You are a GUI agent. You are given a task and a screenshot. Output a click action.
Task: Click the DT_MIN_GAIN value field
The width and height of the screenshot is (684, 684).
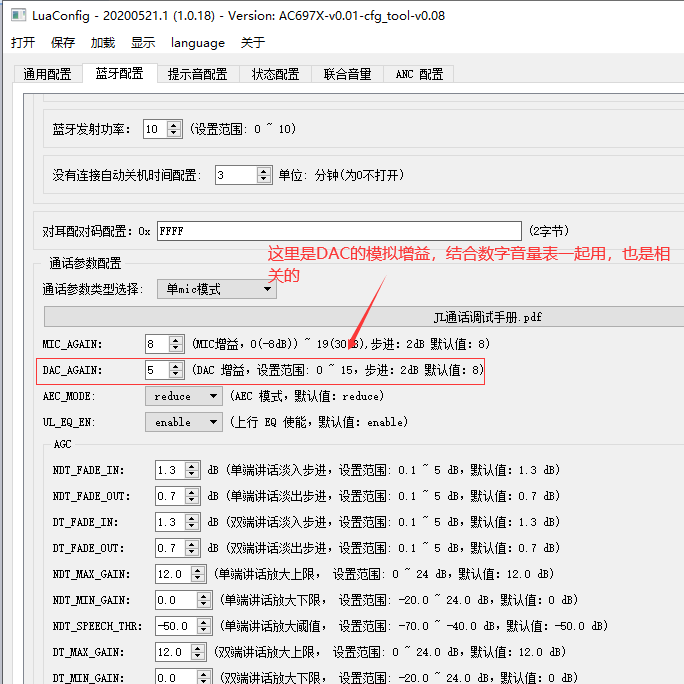pos(176,677)
